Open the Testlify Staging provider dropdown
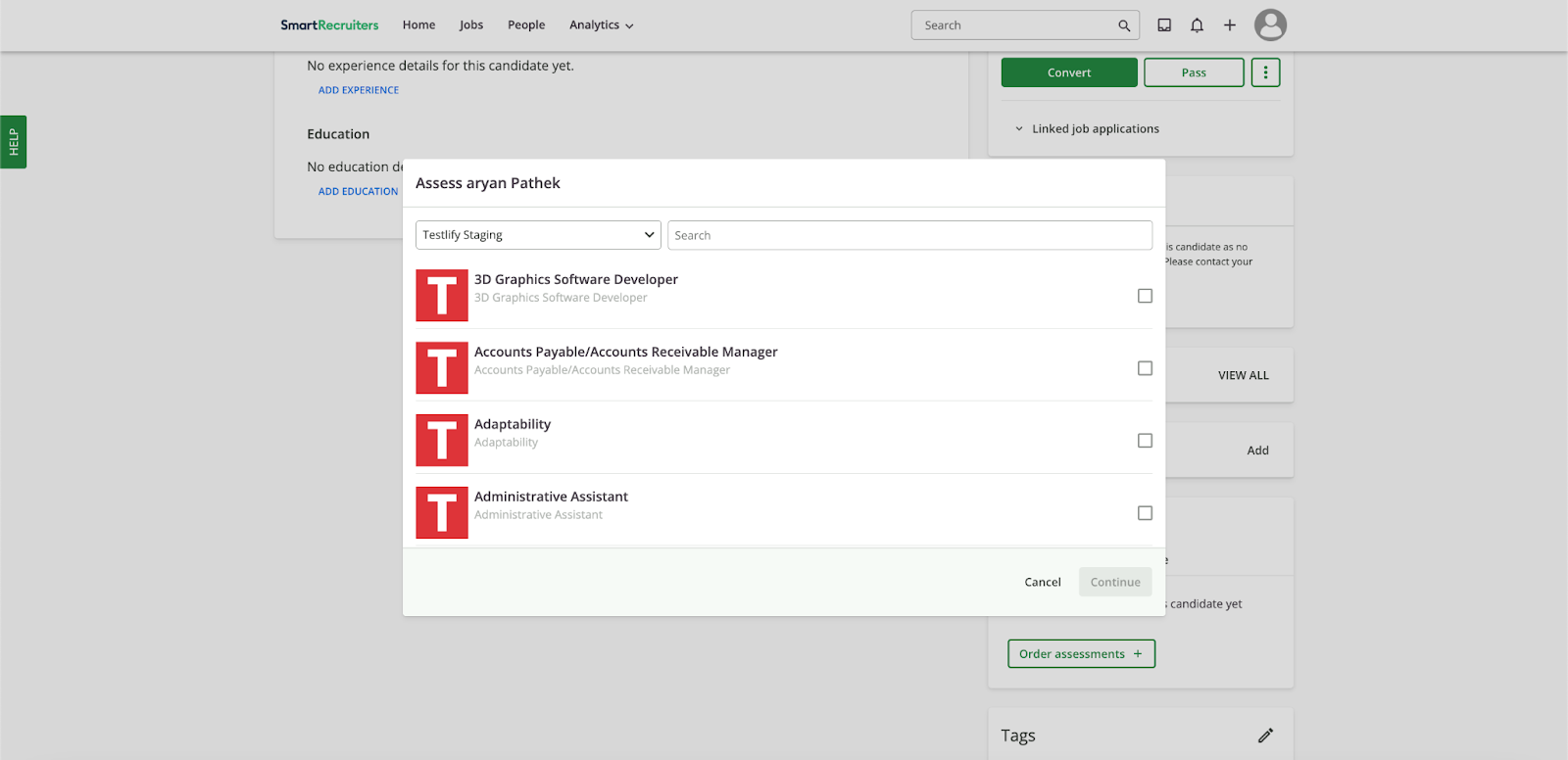 (x=538, y=235)
